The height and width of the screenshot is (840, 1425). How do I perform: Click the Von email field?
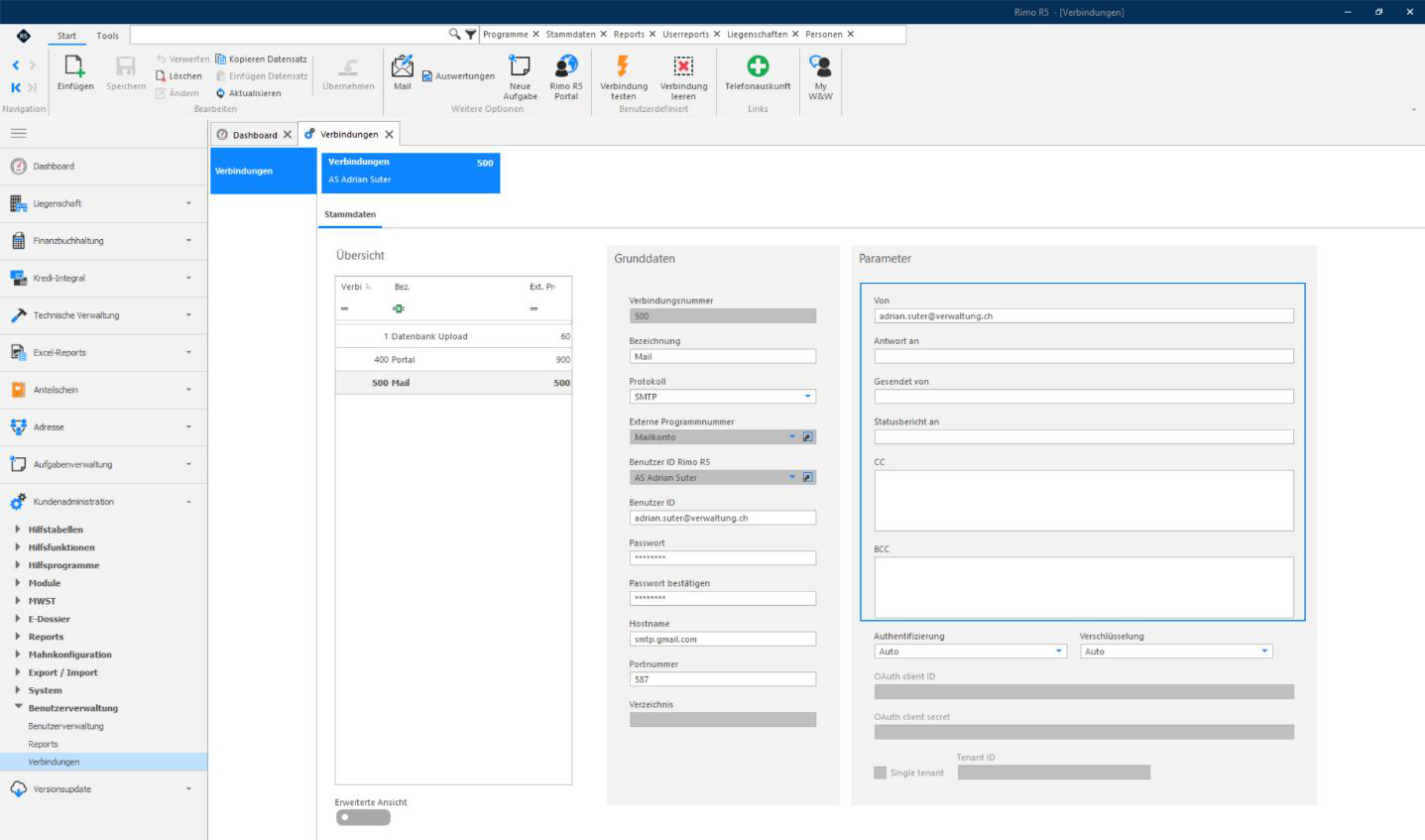tap(1084, 316)
